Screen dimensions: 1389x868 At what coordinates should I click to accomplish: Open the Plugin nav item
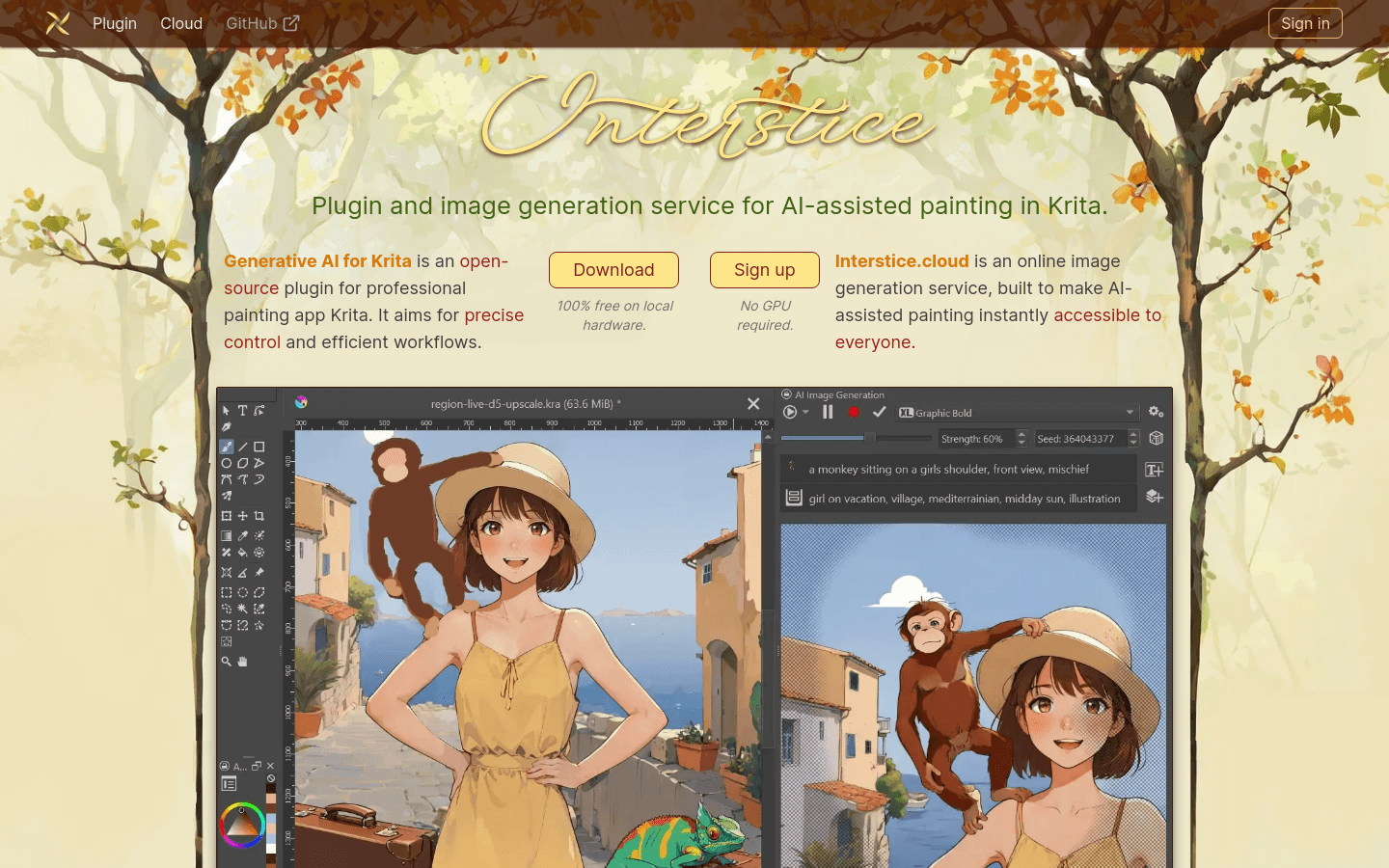coord(115,23)
